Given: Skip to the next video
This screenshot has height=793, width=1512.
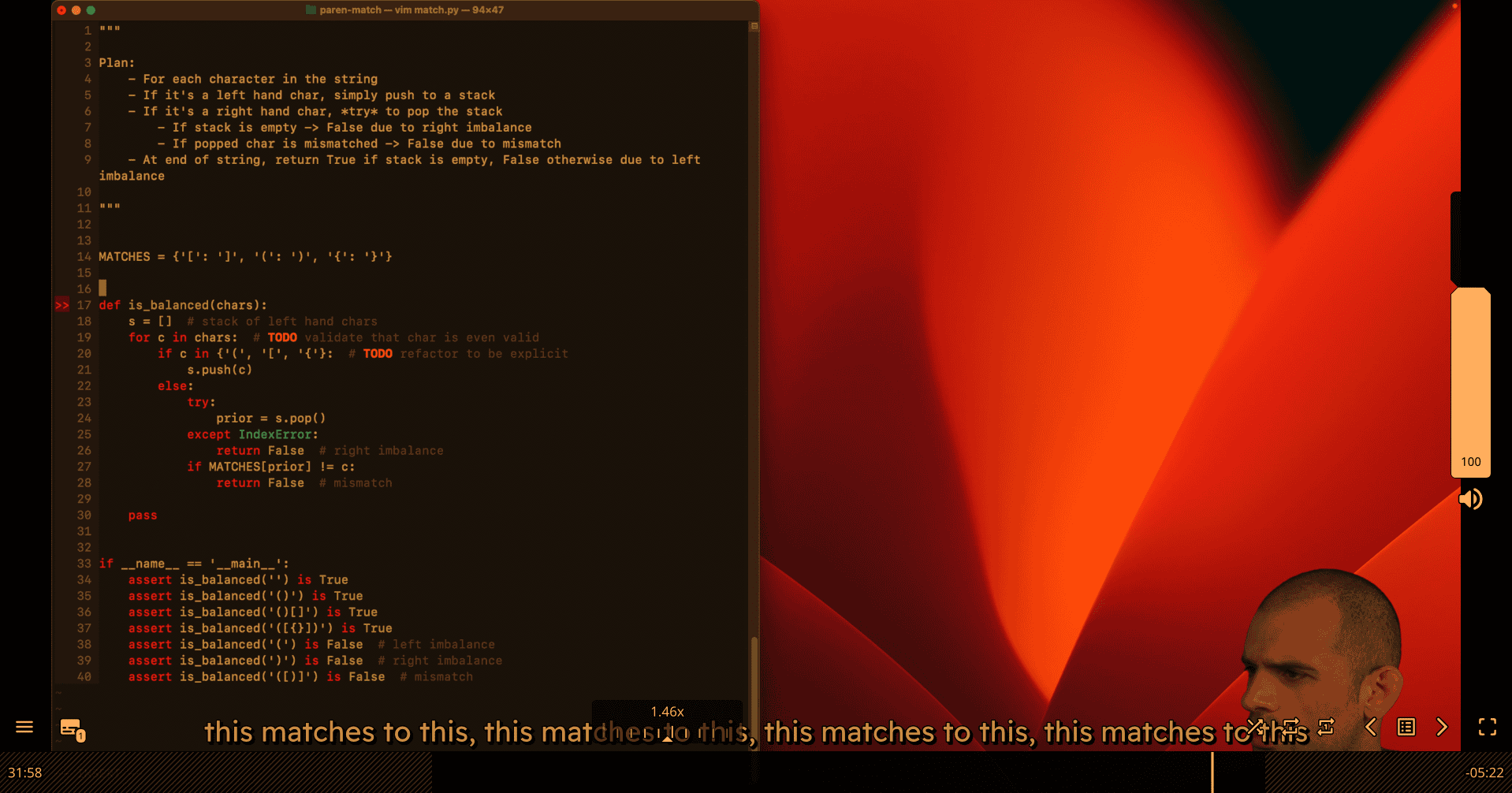Looking at the screenshot, I should pos(1442,727).
